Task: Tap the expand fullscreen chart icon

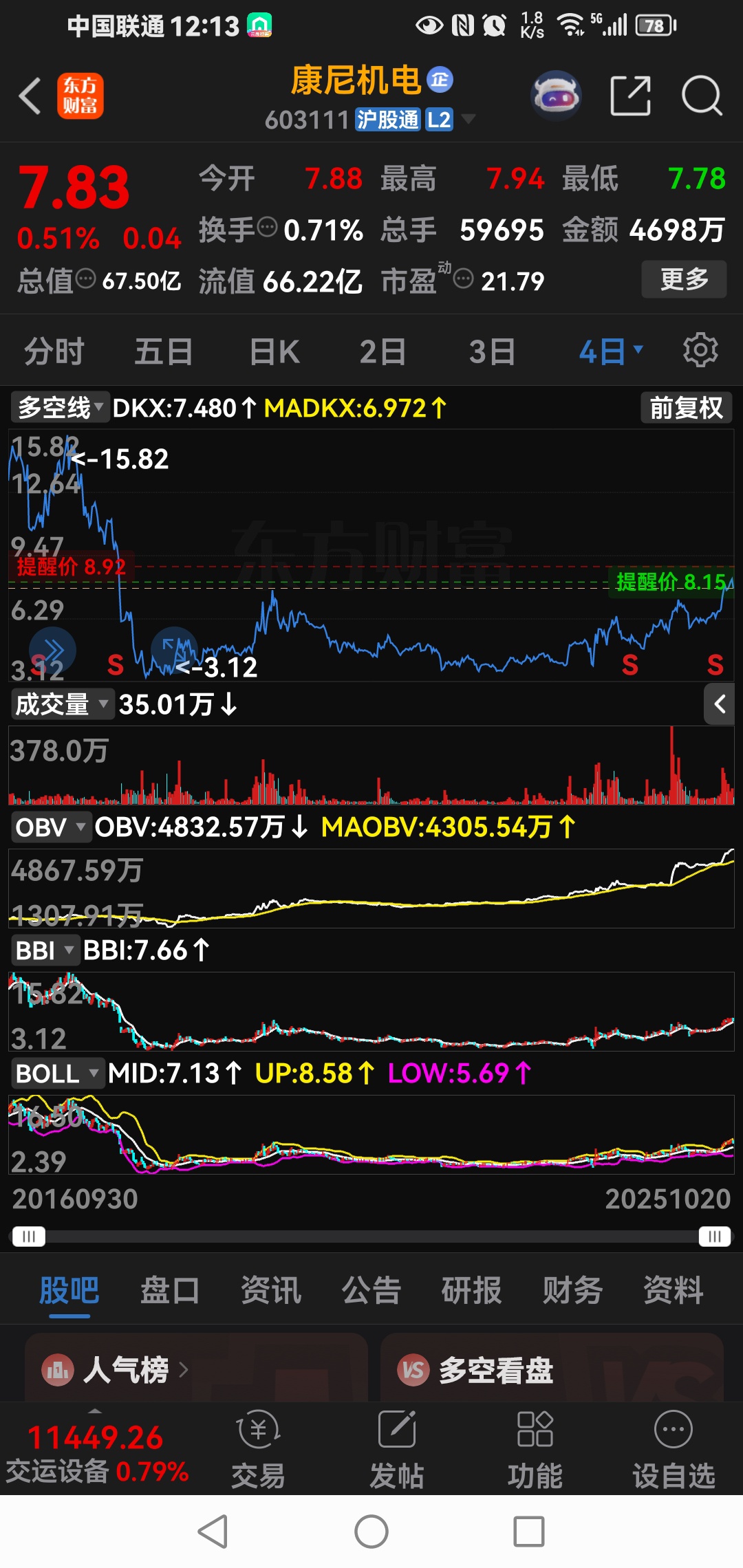Action: coord(174,650)
